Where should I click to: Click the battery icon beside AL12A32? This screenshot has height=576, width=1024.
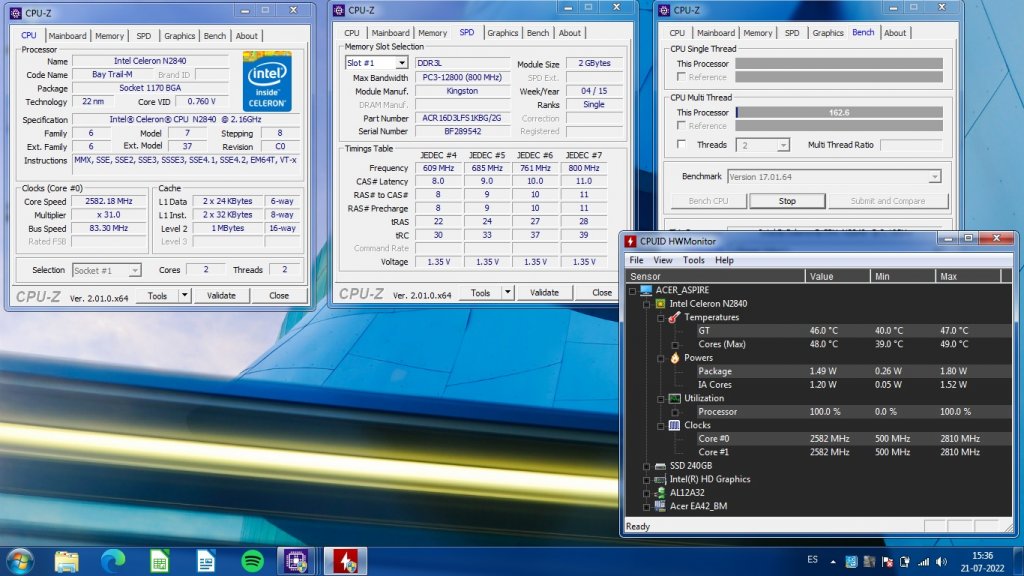click(x=660, y=493)
